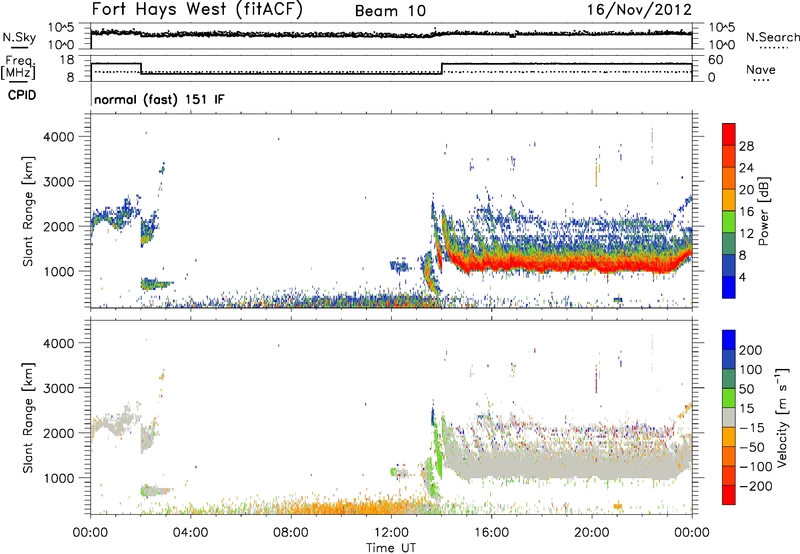Image resolution: width=800 pixels, height=554 pixels.
Task: Click the "Power [dB]" color bar label
Action: (x=764, y=211)
